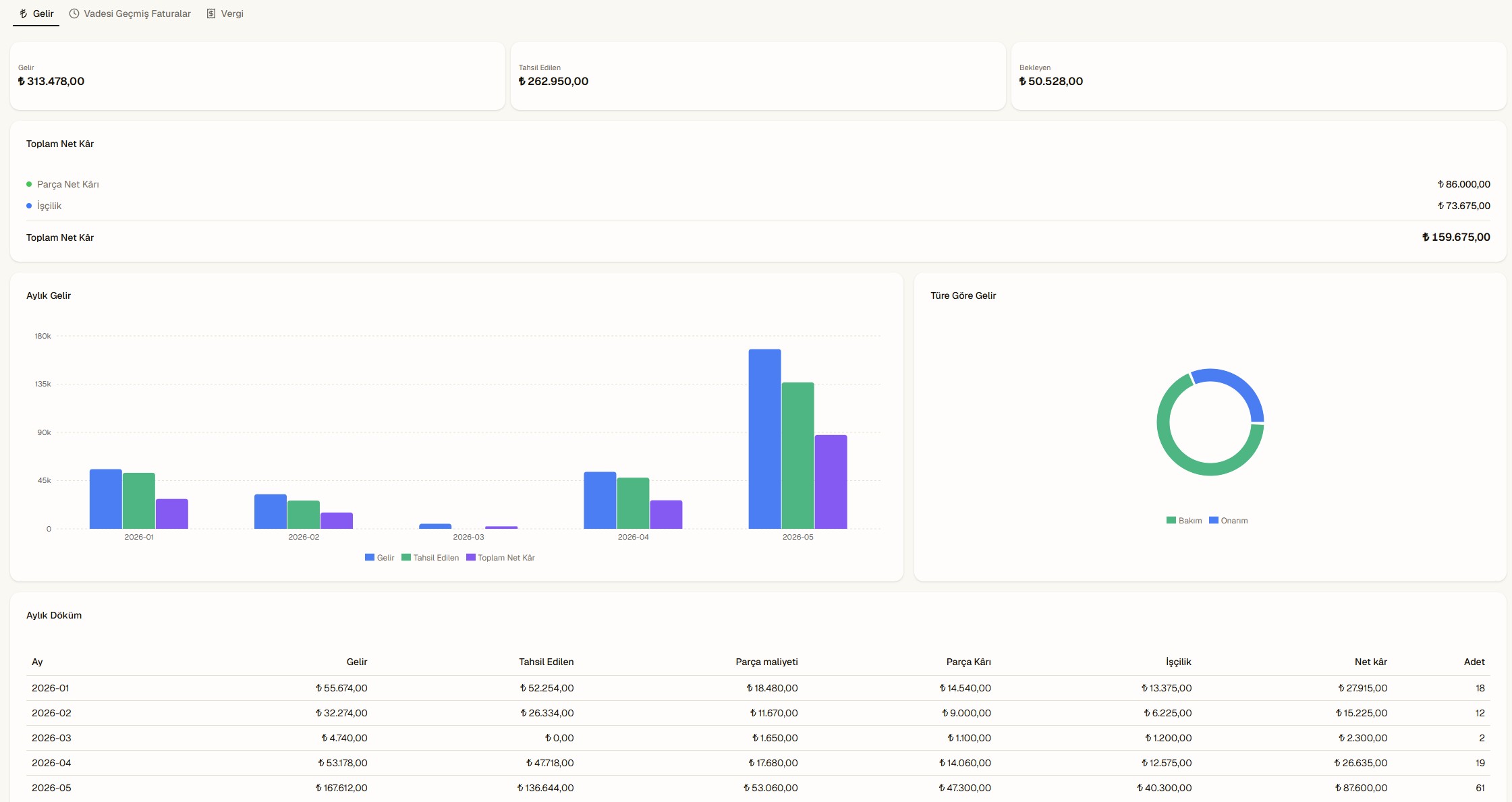This screenshot has width=1512, height=802.
Task: Toggle Tahsil Edilen legend entry
Action: click(x=430, y=558)
